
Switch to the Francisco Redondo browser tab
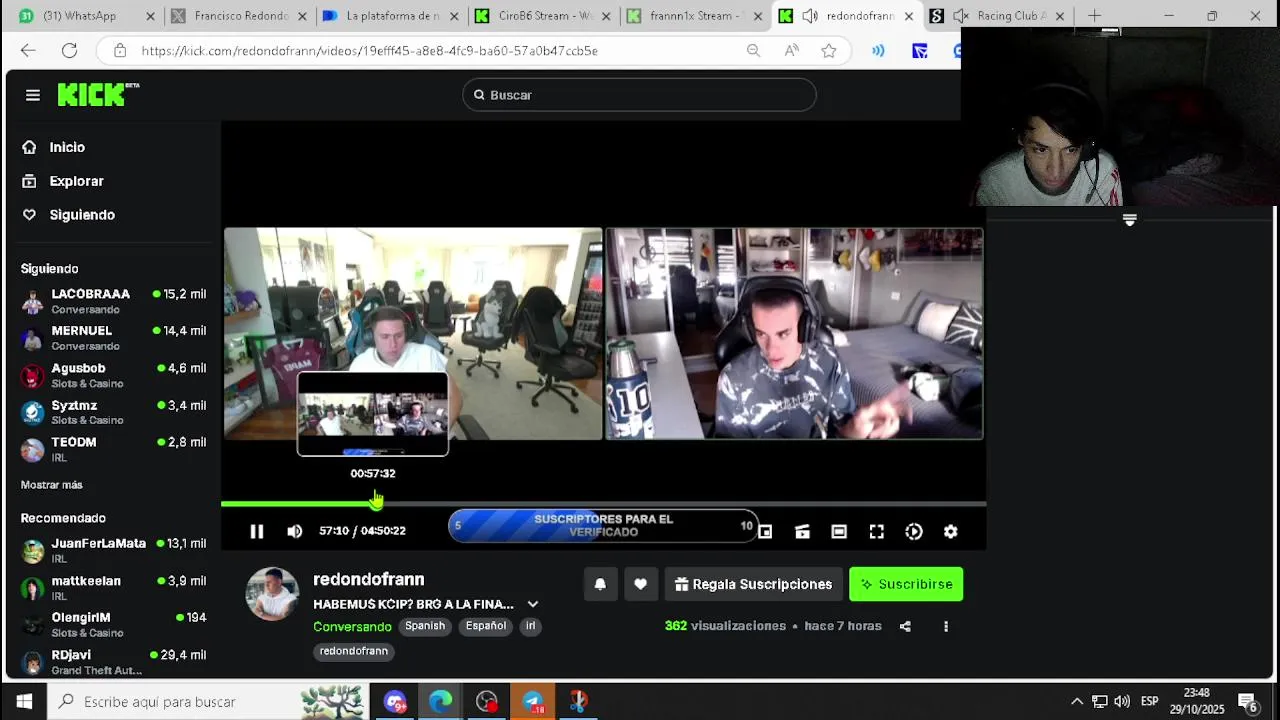coord(239,16)
